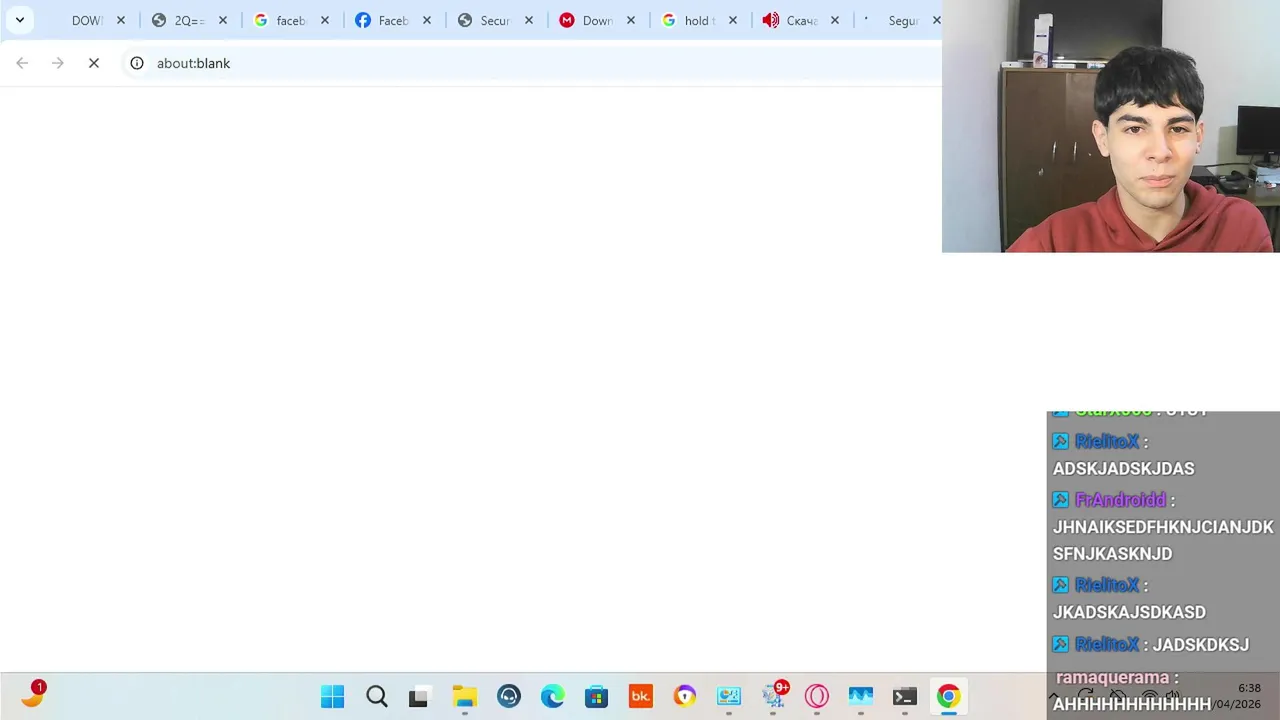Screen dimensions: 1280x720
Task: Click username ramaquerama in chat
Action: tap(1112, 678)
